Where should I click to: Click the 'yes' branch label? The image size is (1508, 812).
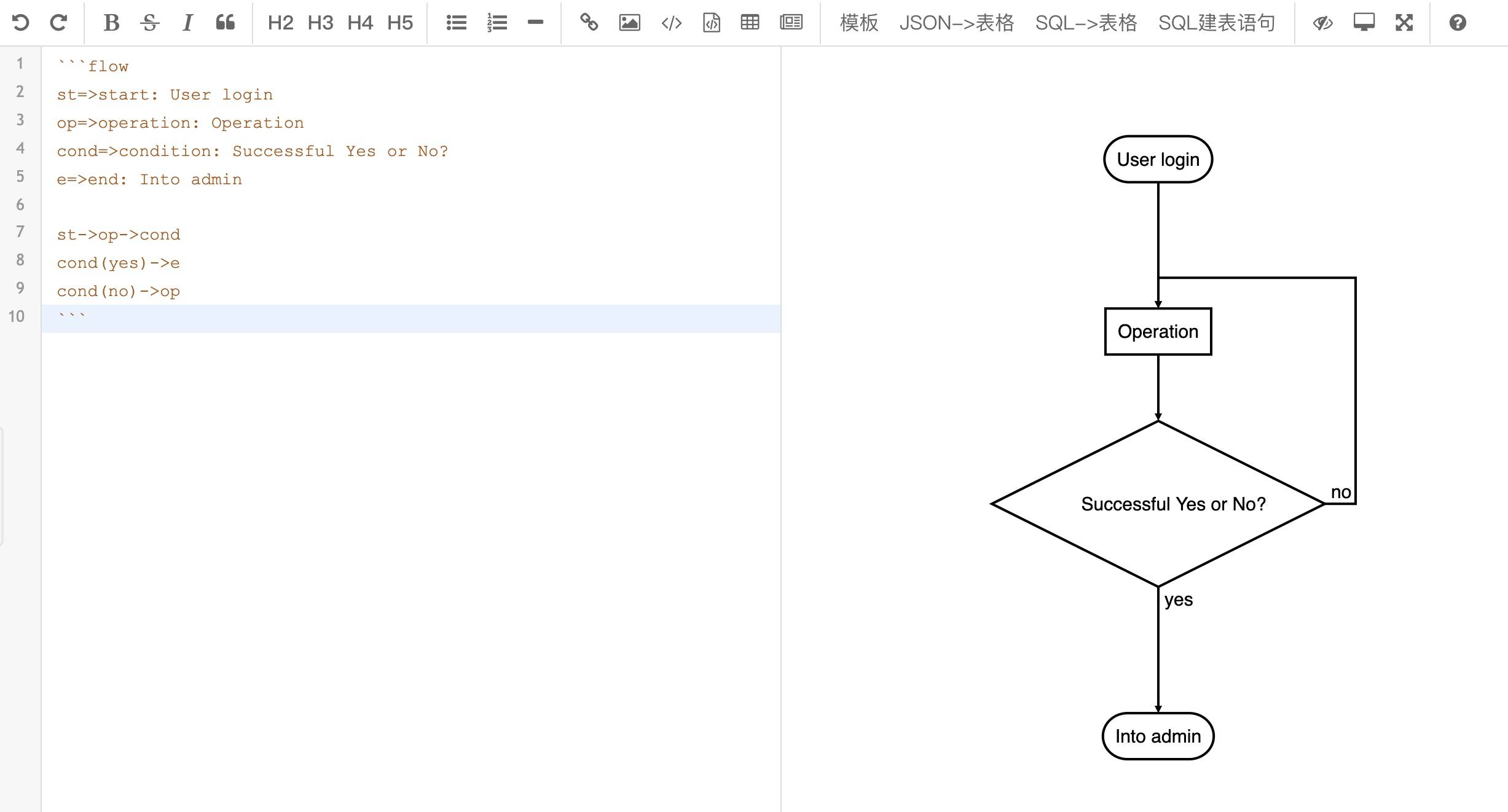click(x=1179, y=599)
